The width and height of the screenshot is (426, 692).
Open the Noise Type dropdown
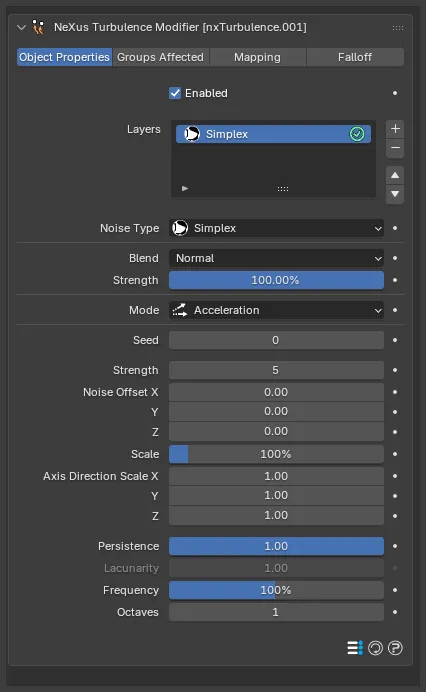(276, 228)
